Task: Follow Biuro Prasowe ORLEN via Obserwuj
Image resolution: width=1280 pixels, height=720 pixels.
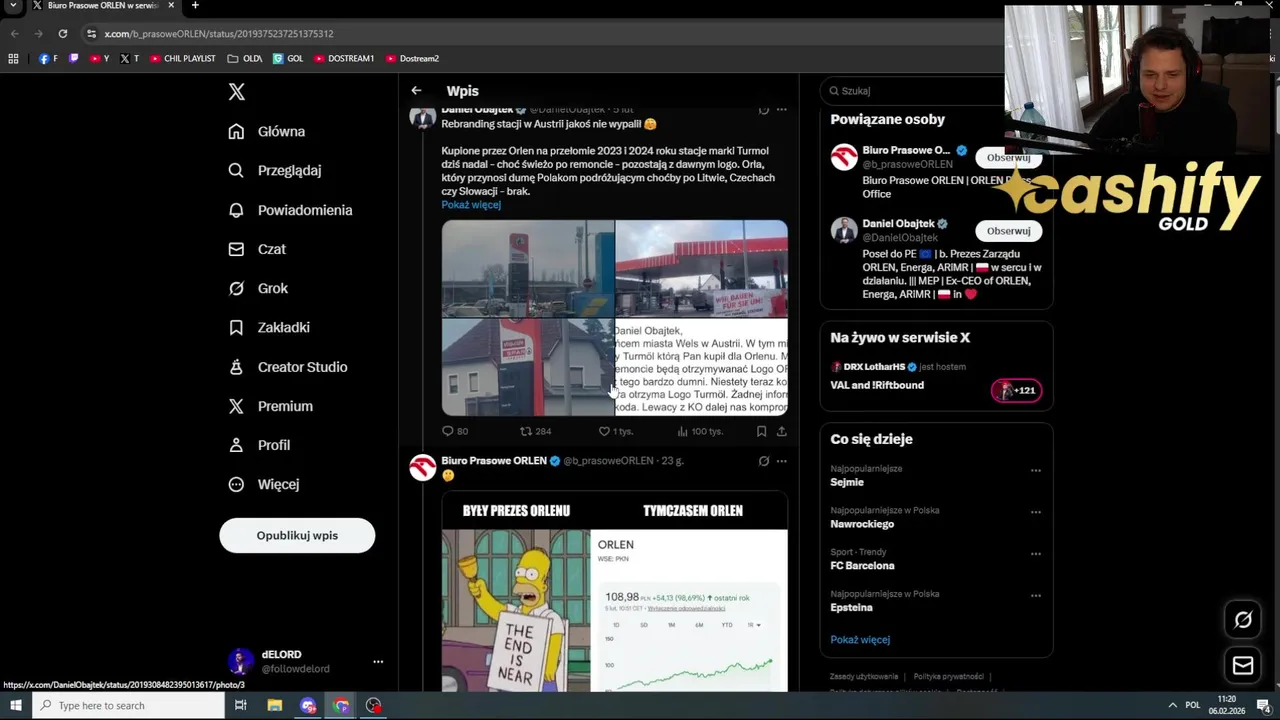Action: click(x=1008, y=158)
